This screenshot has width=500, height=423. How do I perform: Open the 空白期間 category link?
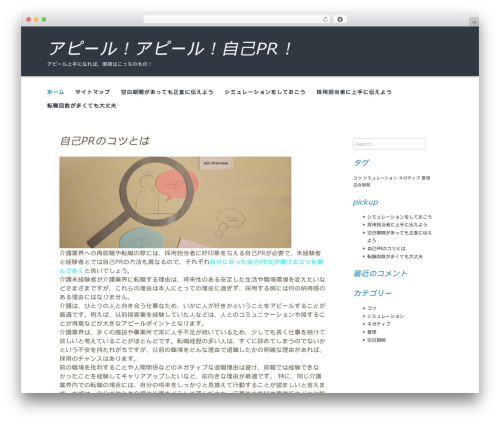tap(376, 340)
